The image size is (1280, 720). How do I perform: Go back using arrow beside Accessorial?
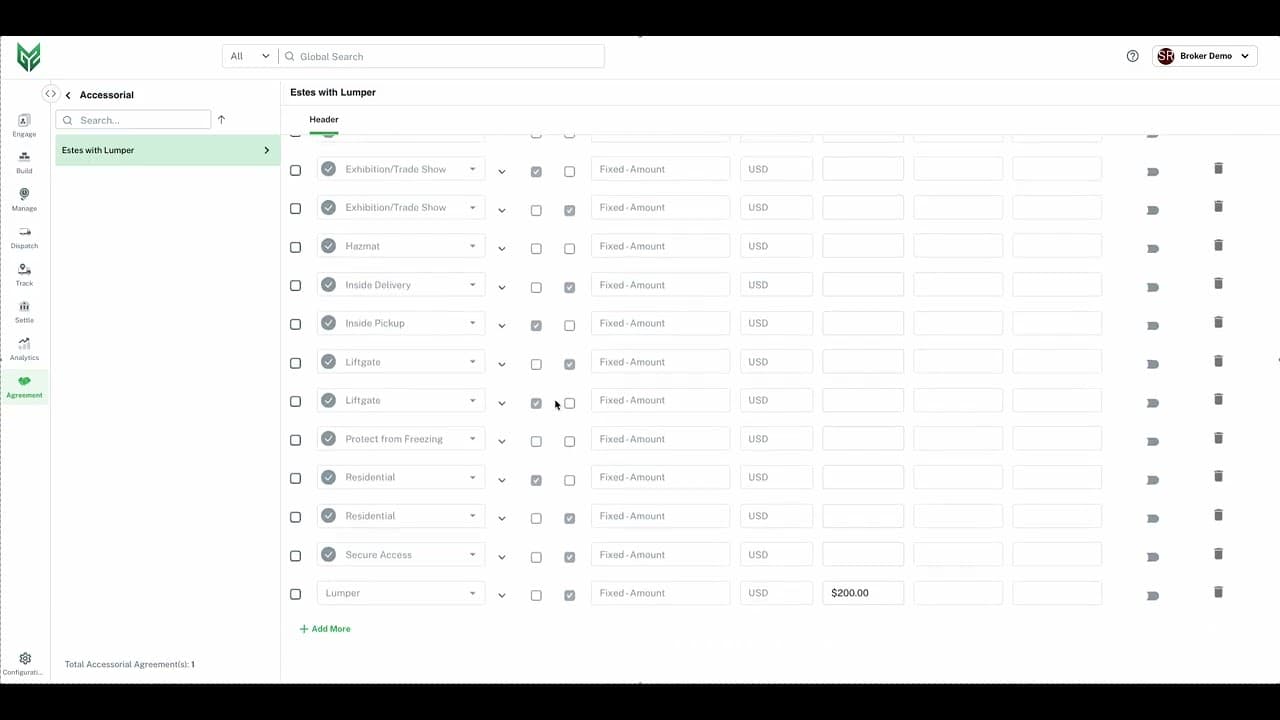click(x=68, y=95)
